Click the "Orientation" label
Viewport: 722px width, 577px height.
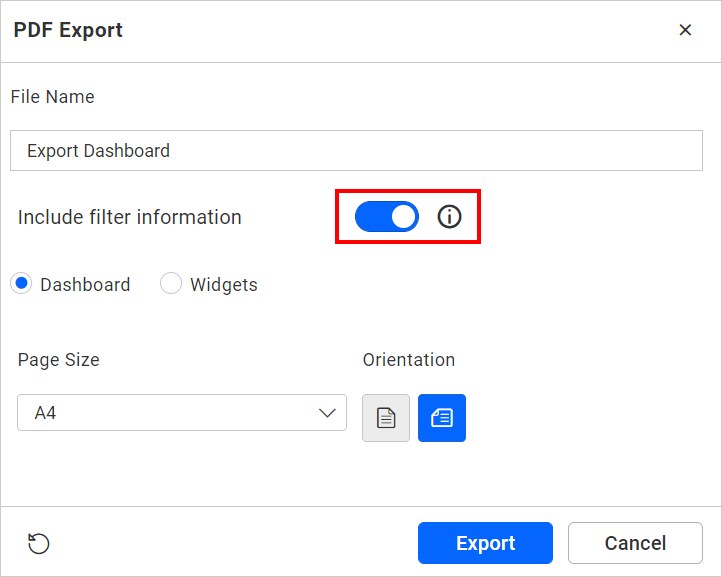click(x=409, y=360)
